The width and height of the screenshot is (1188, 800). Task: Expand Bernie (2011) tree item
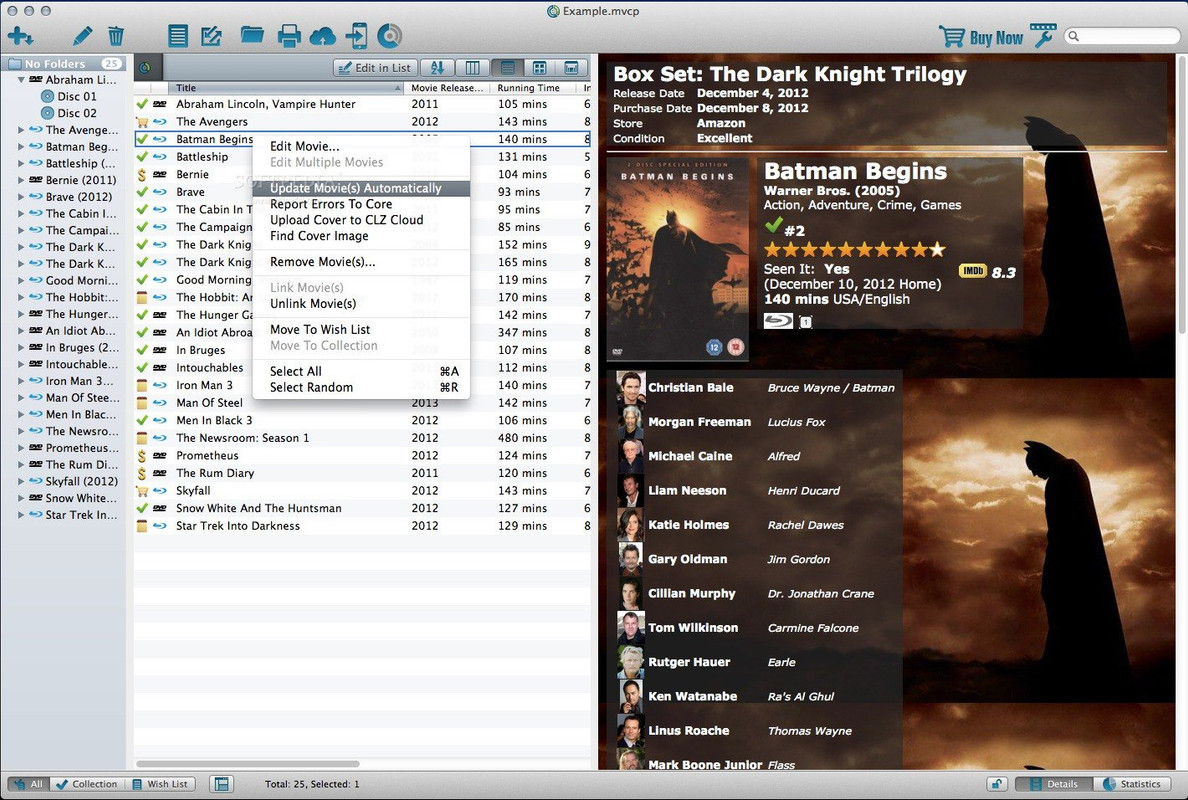click(x=21, y=180)
